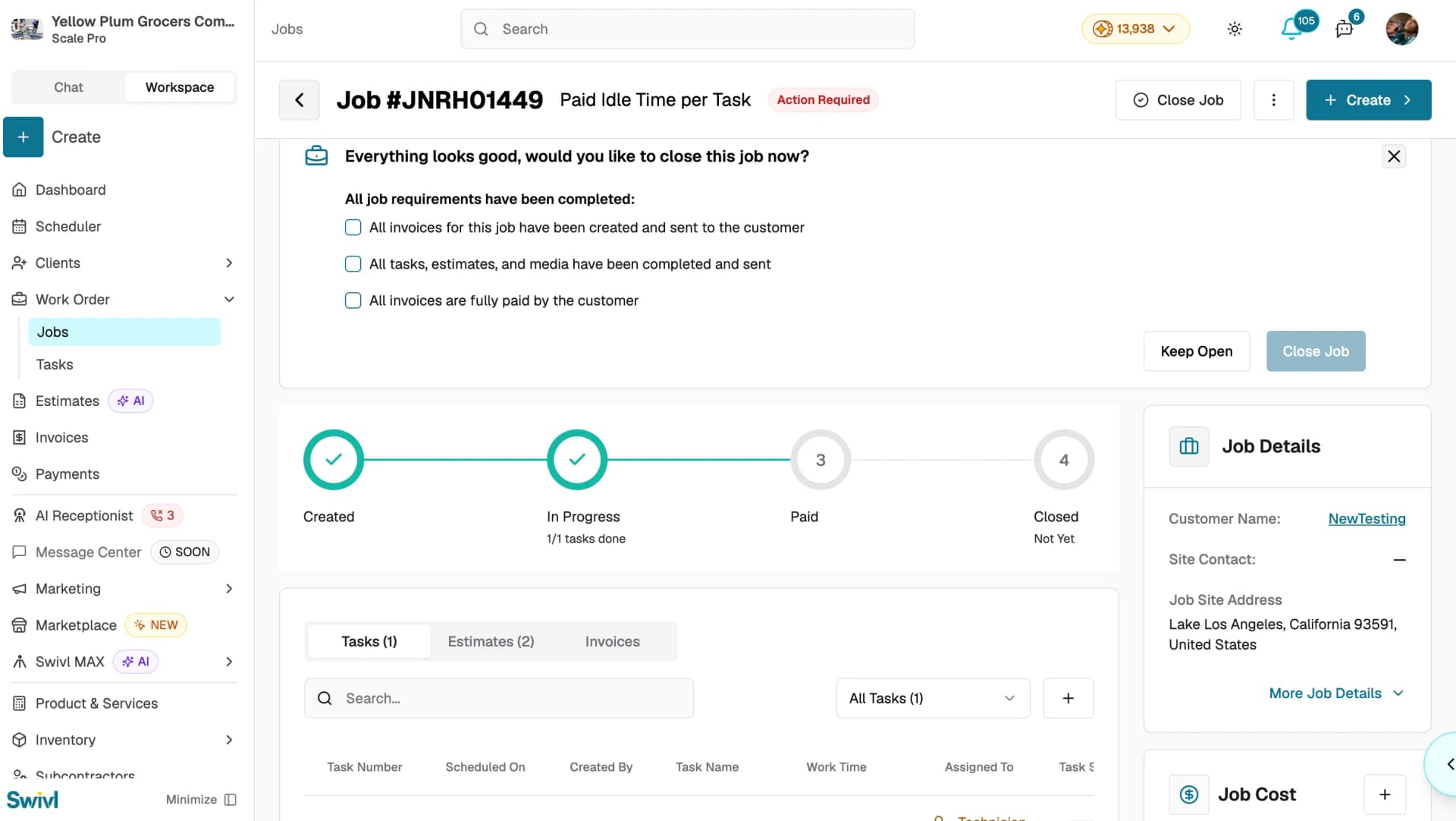Click the Marketing megaphone icon

coord(20,589)
